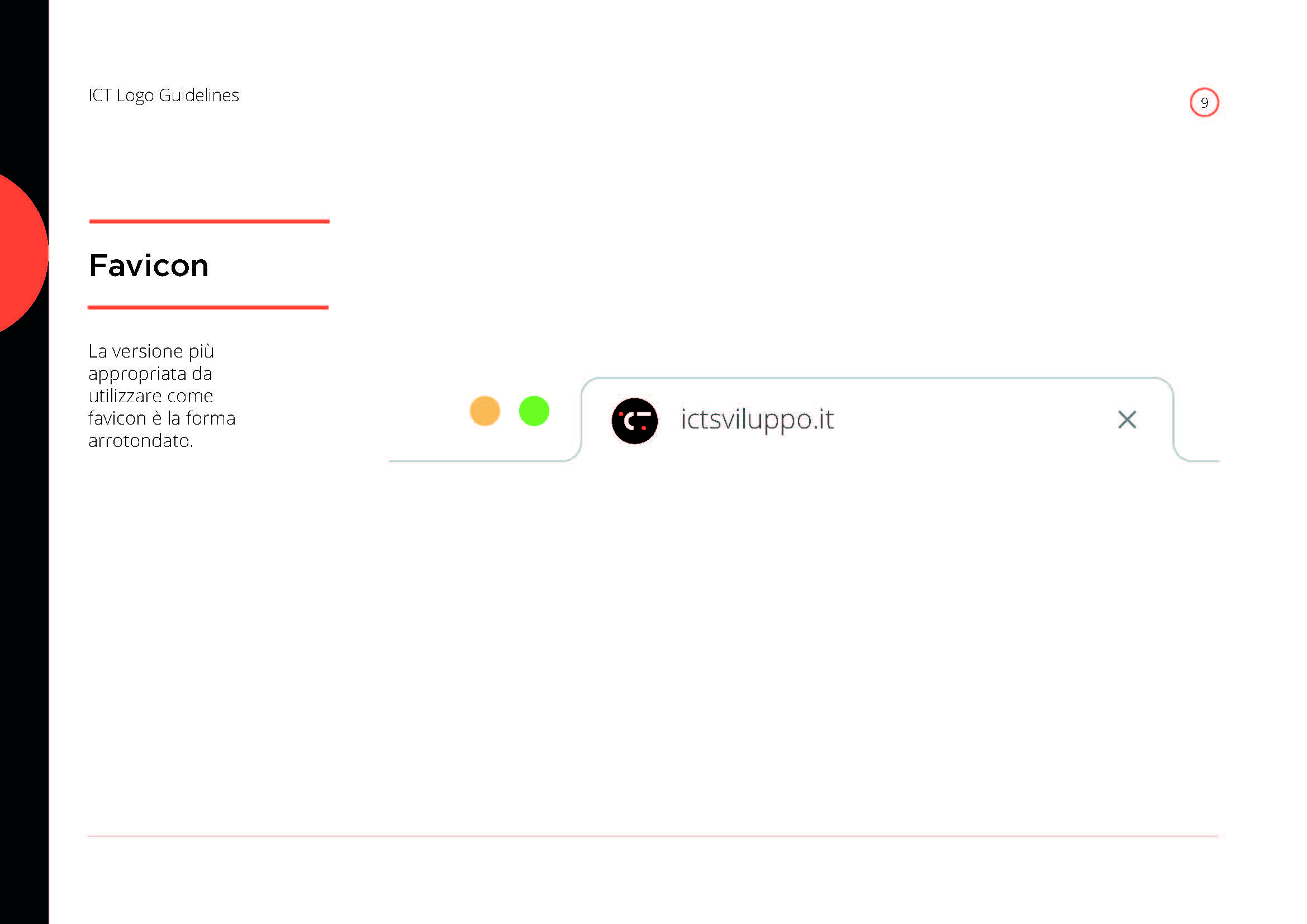Select the ictsviluppo.it tab title
Image resolution: width=1307 pixels, height=924 pixels.
click(757, 421)
